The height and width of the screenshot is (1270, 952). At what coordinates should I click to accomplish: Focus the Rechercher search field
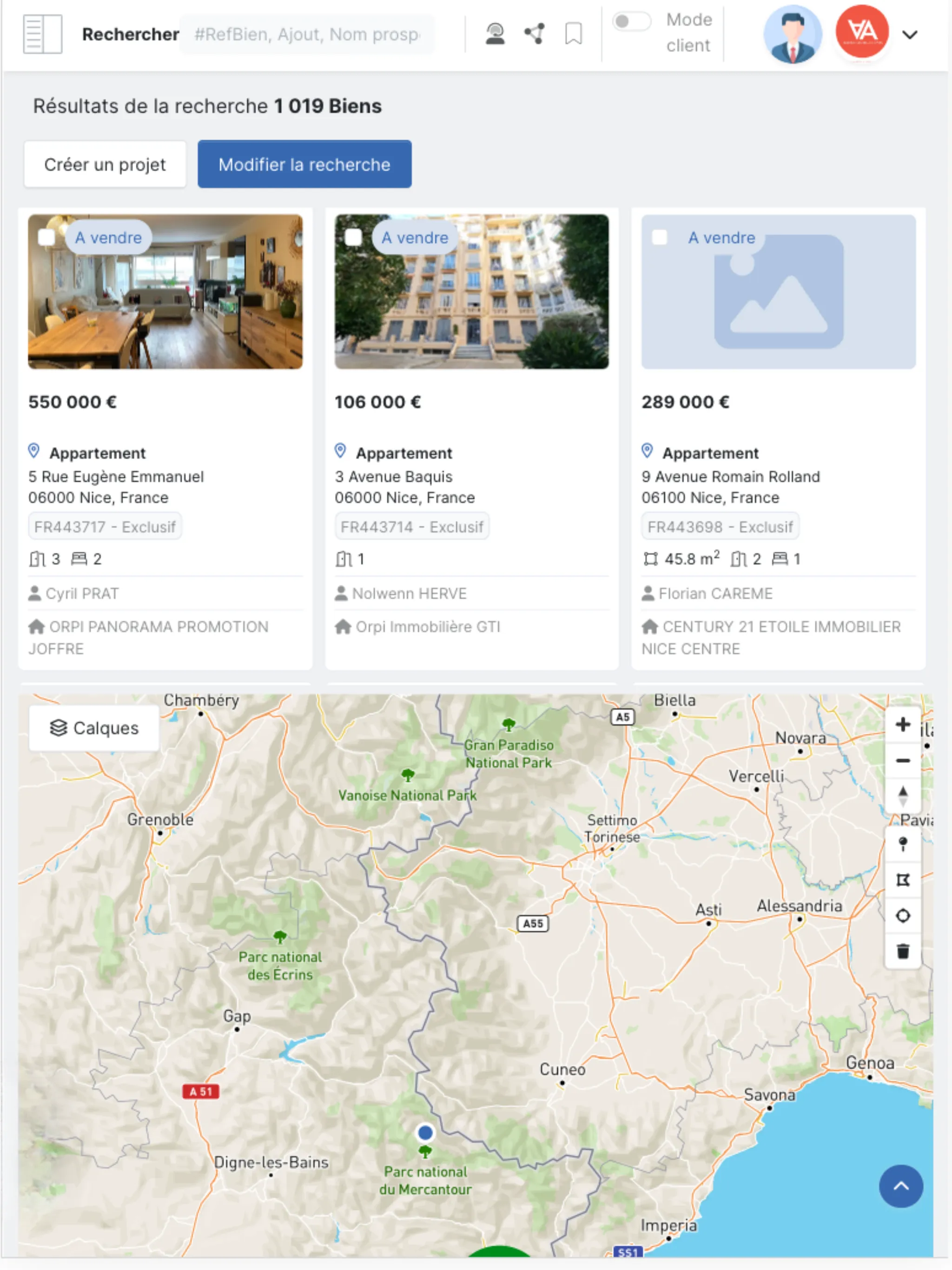[307, 34]
